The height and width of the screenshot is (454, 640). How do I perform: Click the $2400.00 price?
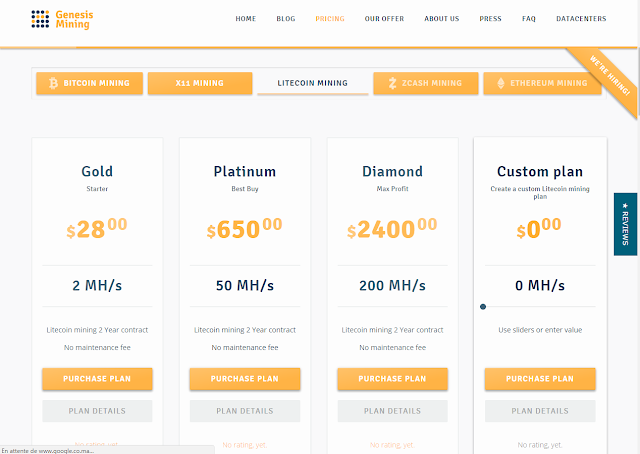pyautogui.click(x=392, y=229)
